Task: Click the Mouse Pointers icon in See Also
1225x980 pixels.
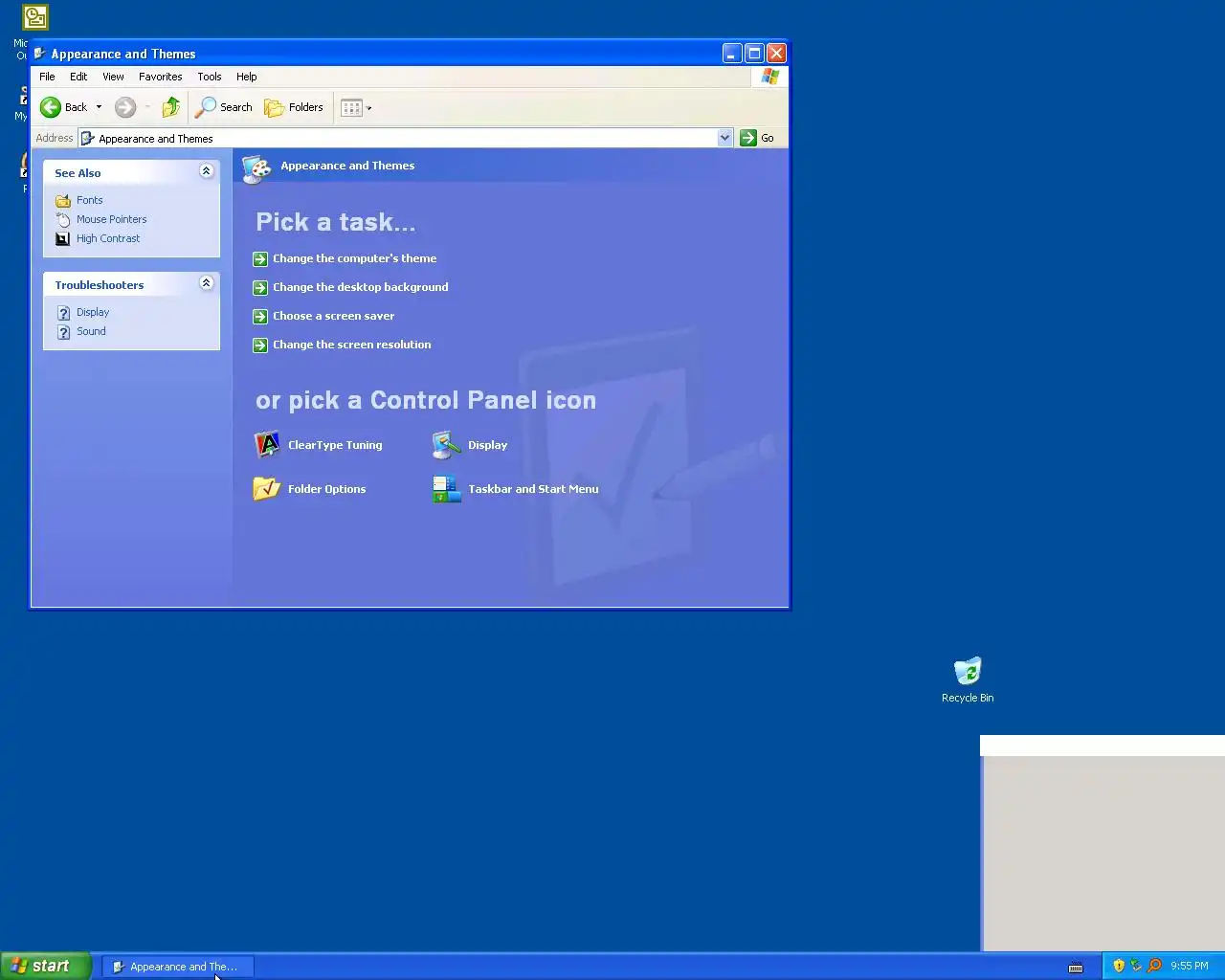Action: [63, 219]
